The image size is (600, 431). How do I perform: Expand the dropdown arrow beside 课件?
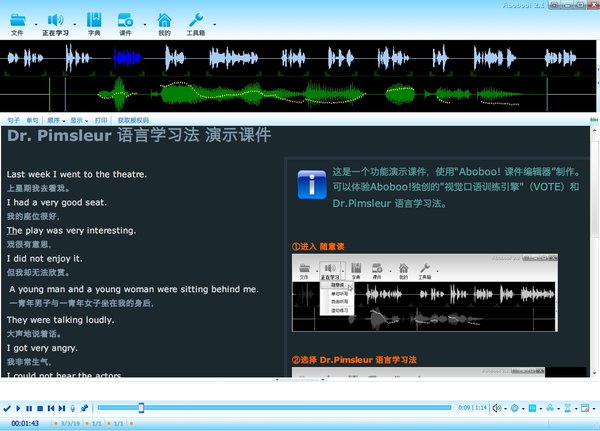(x=145, y=24)
